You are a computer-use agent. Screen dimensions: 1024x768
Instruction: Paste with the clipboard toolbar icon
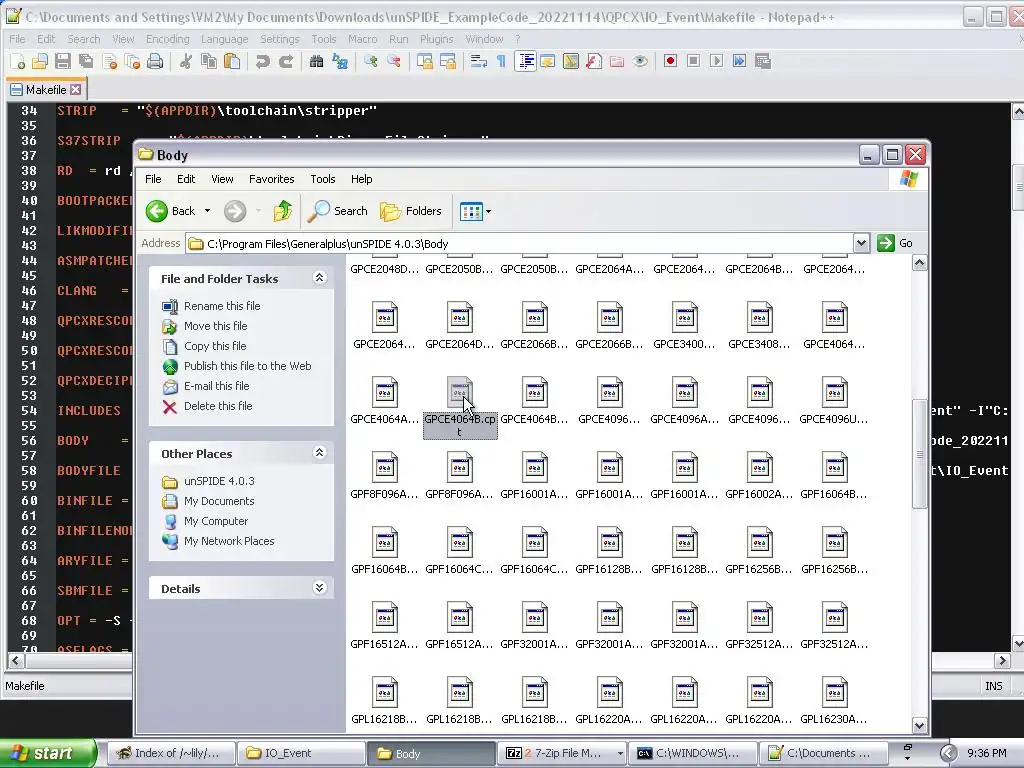pyautogui.click(x=232, y=61)
